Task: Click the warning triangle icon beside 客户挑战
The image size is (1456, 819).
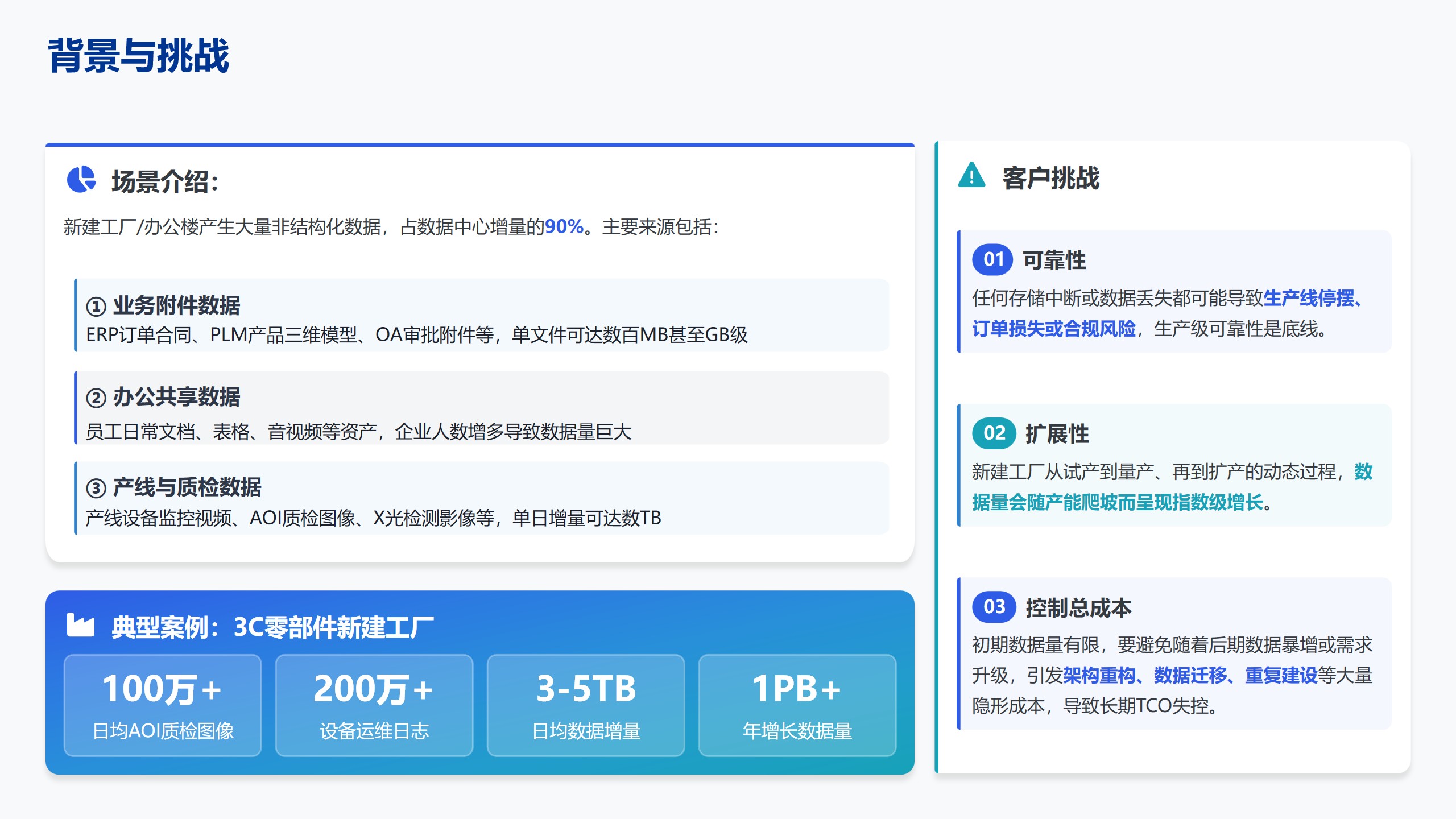Action: click(971, 175)
